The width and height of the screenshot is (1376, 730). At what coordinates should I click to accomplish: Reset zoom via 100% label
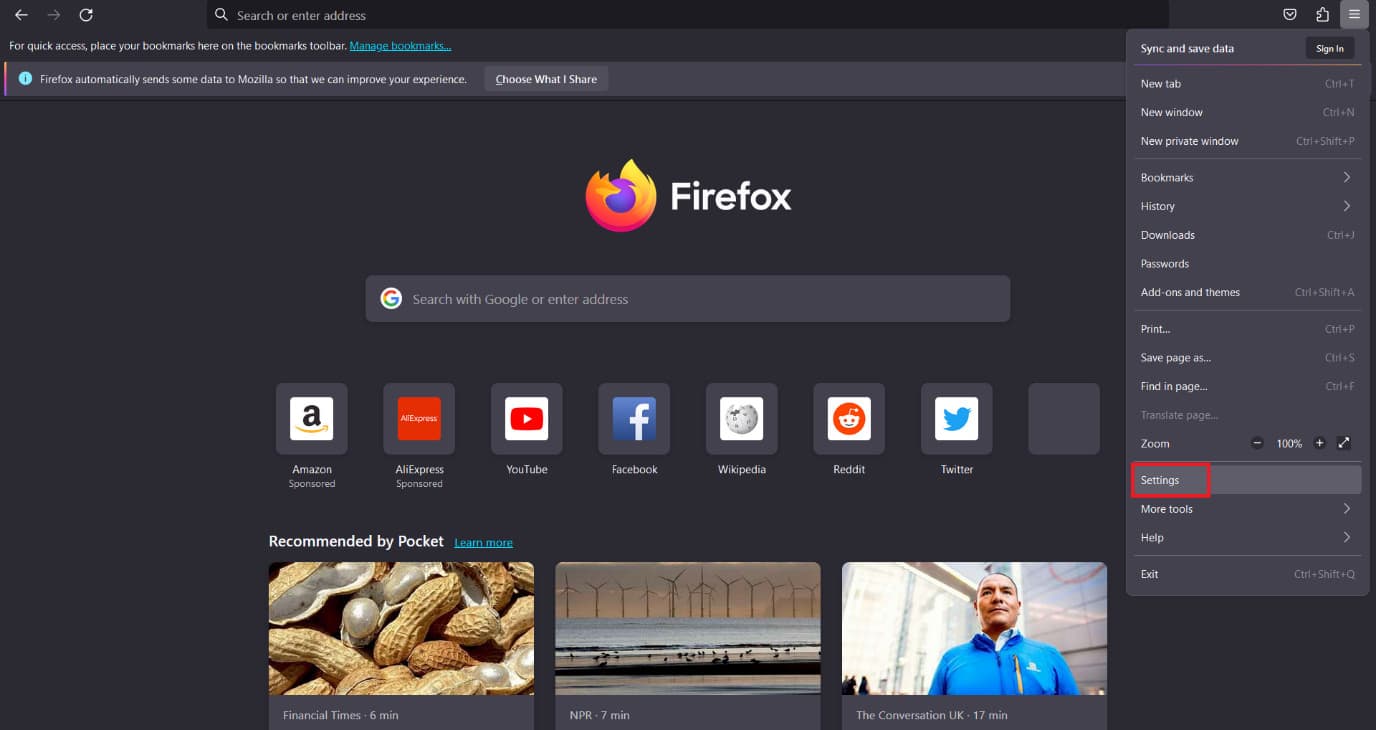click(1289, 443)
